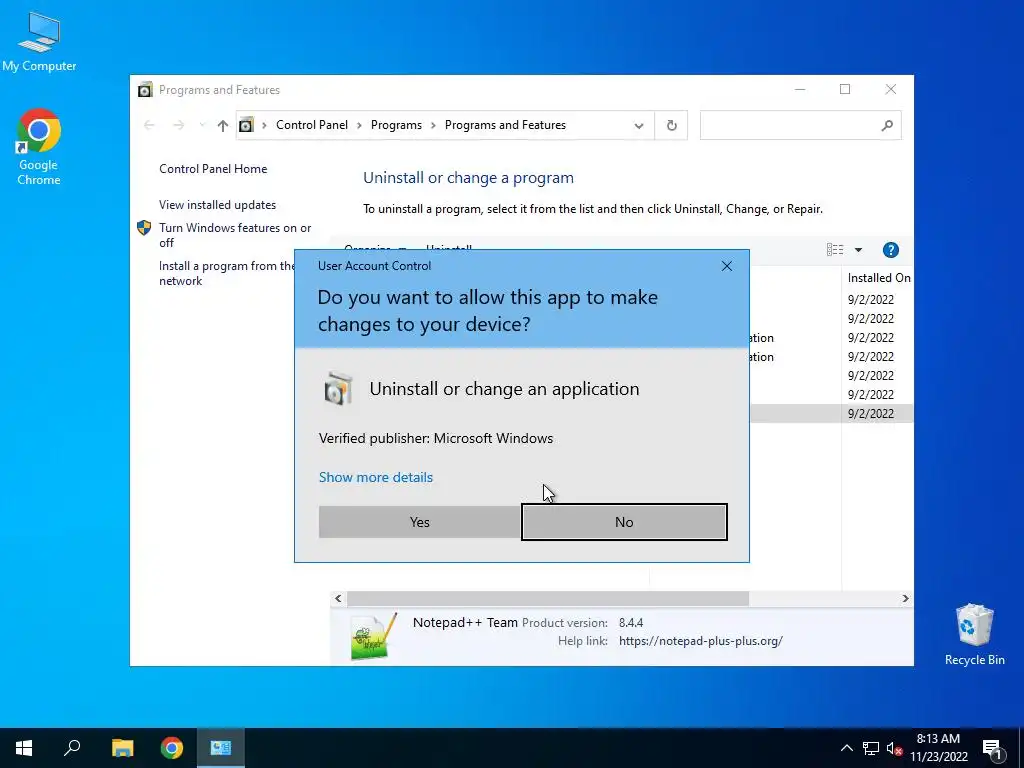Show hidden system tray icons

point(846,748)
